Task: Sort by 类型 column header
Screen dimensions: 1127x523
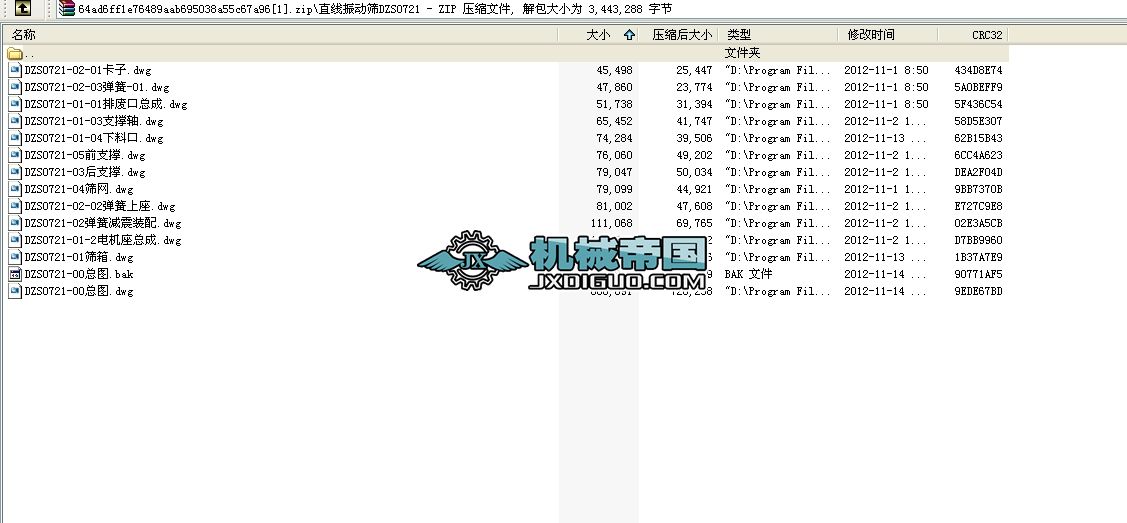Action: click(778, 34)
